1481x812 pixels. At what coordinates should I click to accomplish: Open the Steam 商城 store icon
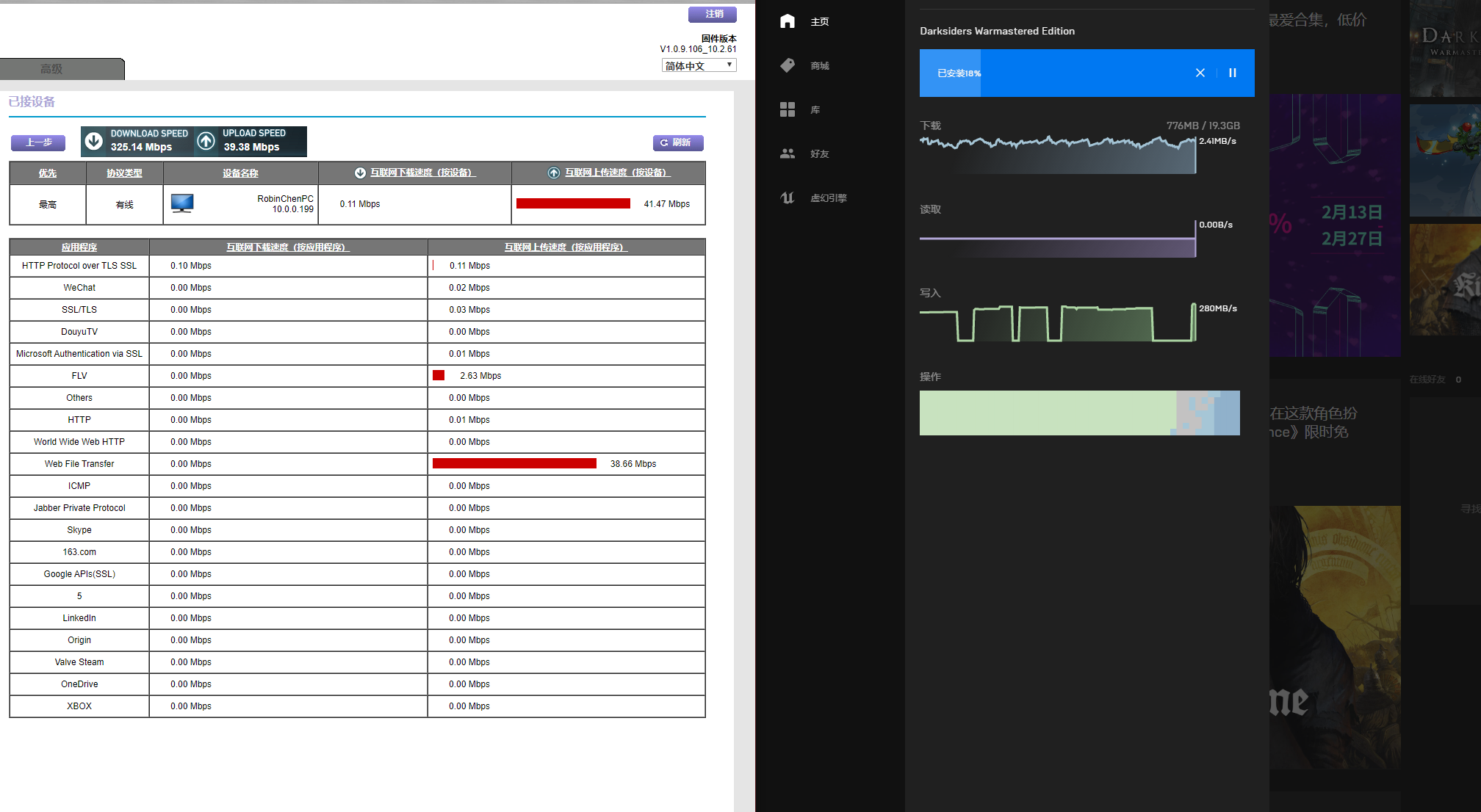point(787,65)
